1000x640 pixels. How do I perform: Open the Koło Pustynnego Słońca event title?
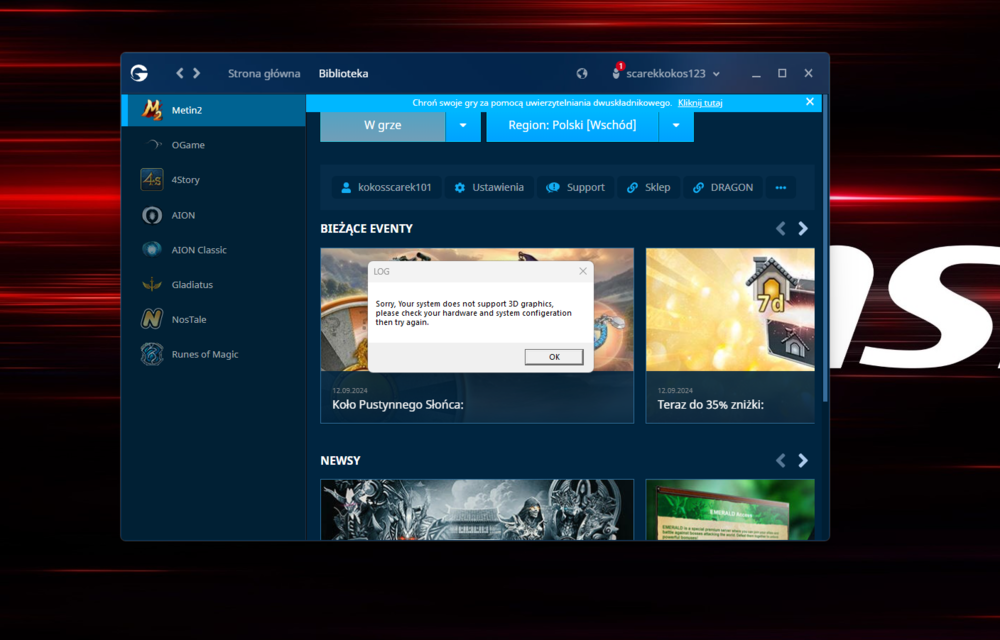[397, 405]
